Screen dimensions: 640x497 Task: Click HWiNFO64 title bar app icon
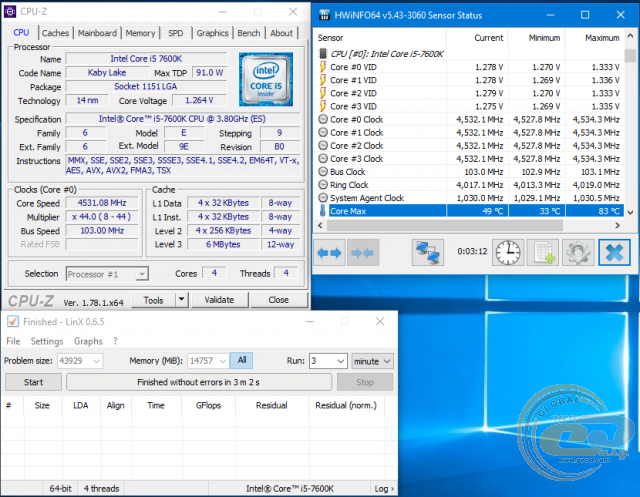[324, 15]
